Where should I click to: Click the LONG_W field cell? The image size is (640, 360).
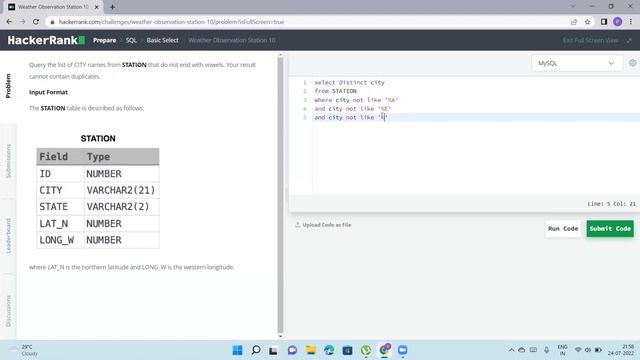[x=60, y=240]
